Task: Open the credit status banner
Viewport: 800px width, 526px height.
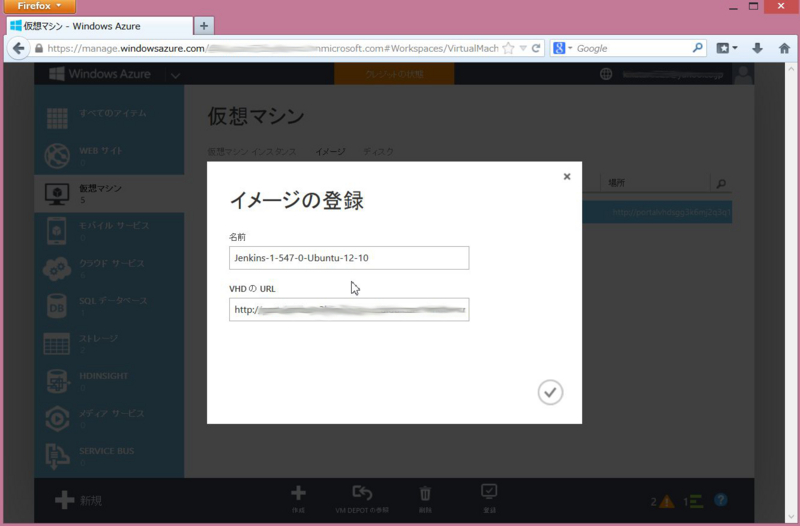Action: 394,74
